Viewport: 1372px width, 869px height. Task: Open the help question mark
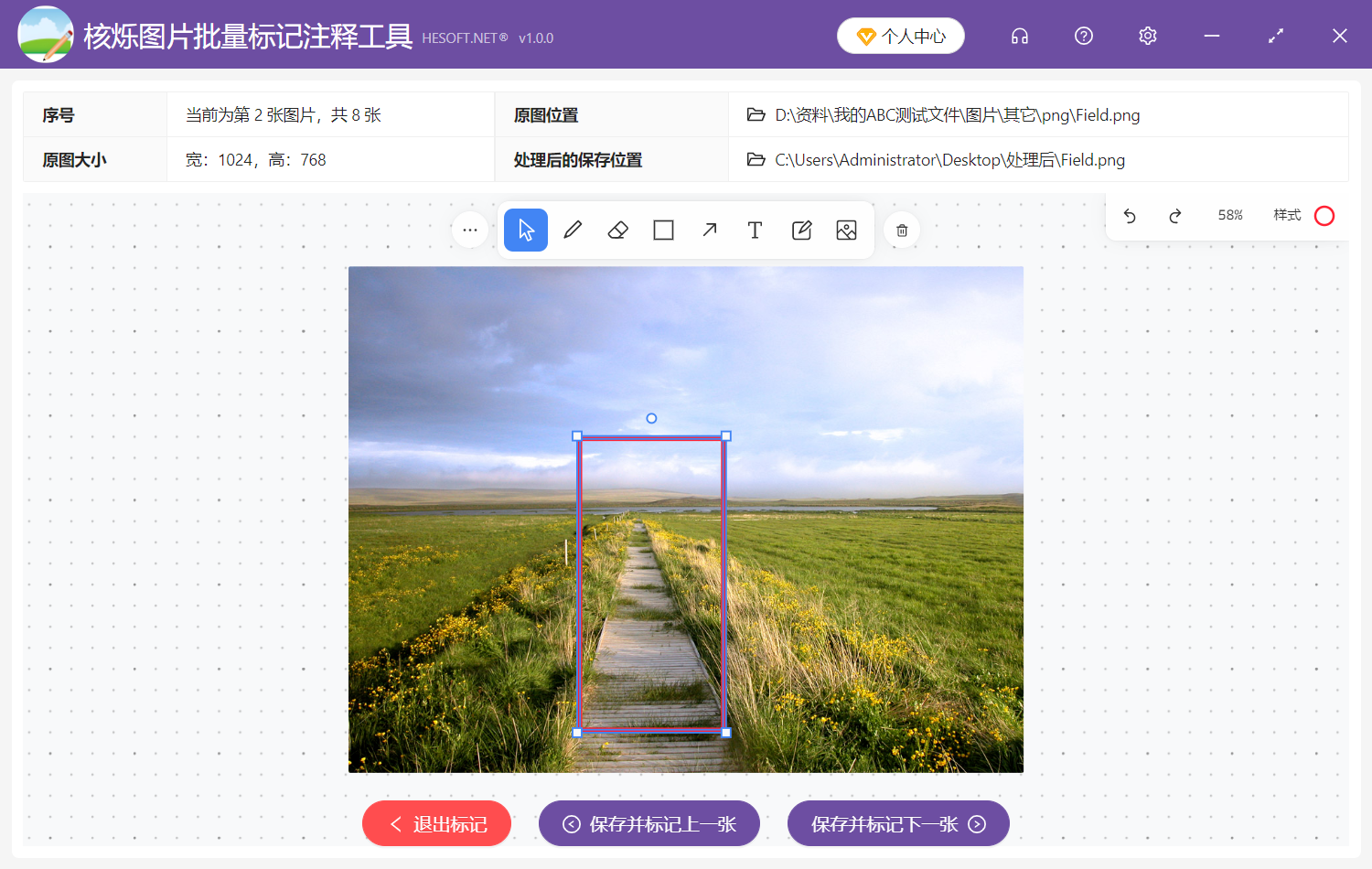pyautogui.click(x=1083, y=36)
